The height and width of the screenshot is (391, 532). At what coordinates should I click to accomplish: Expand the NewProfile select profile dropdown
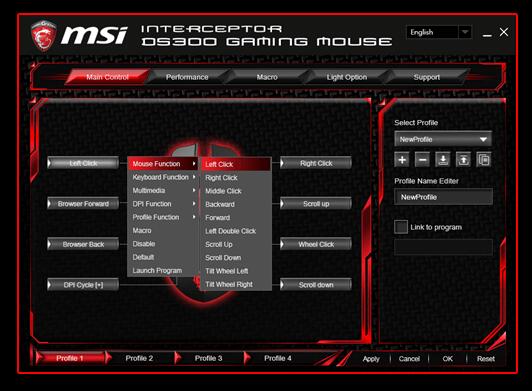(443, 139)
